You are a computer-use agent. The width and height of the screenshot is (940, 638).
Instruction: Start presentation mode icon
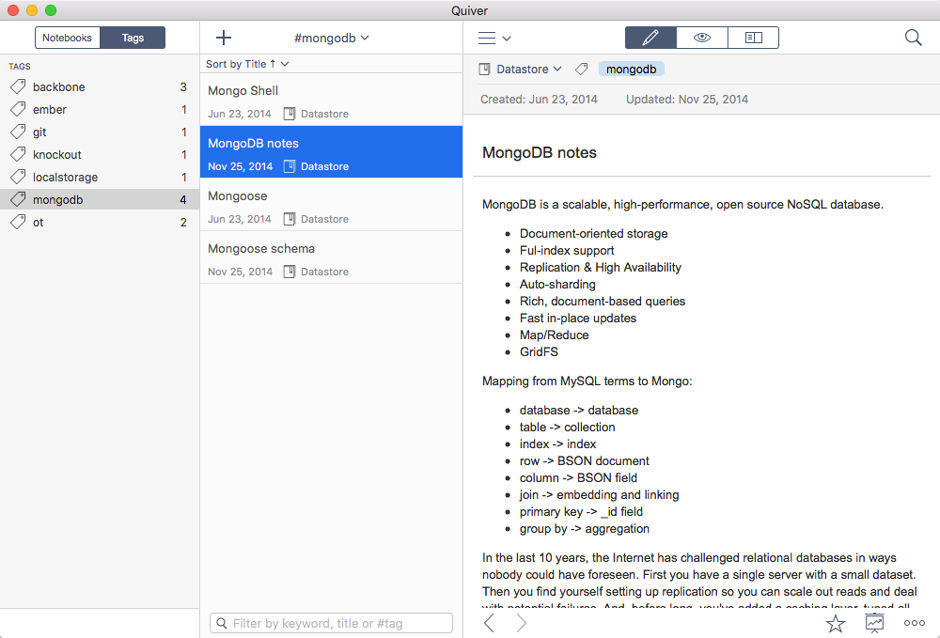point(875,624)
